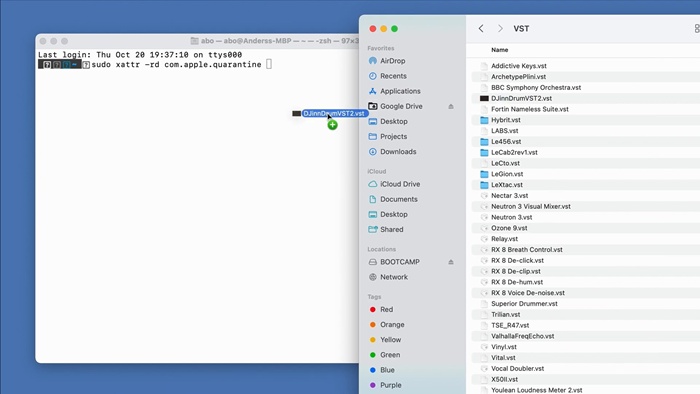This screenshot has height=394, width=700.
Task: Click the LeGion.vst folder icon
Action: click(x=484, y=174)
